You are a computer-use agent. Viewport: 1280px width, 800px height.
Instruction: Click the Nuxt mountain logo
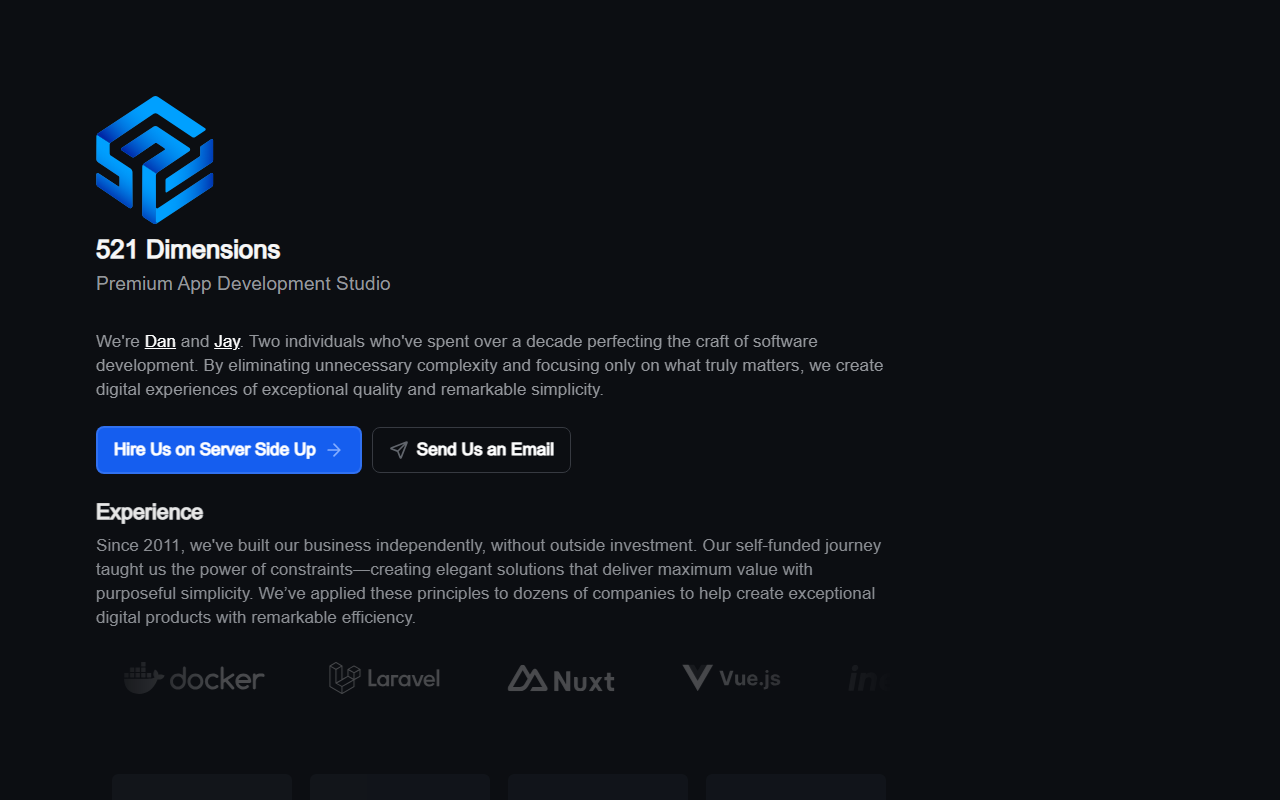click(x=561, y=680)
